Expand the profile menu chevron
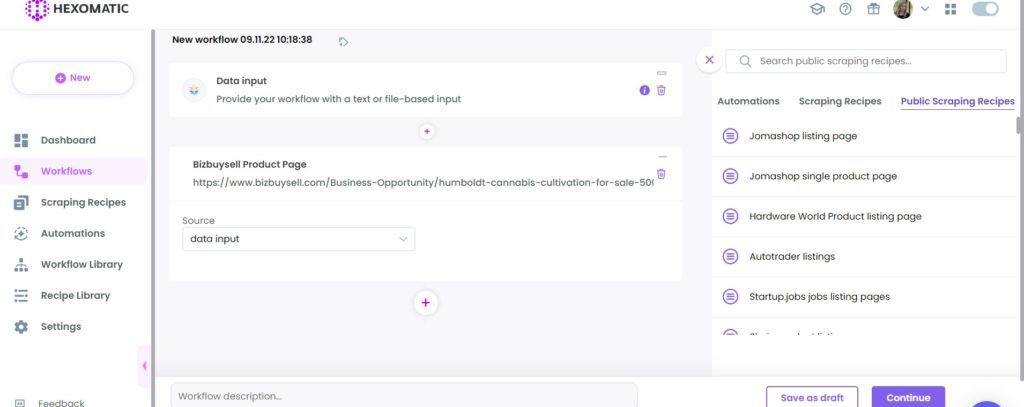 click(x=925, y=9)
